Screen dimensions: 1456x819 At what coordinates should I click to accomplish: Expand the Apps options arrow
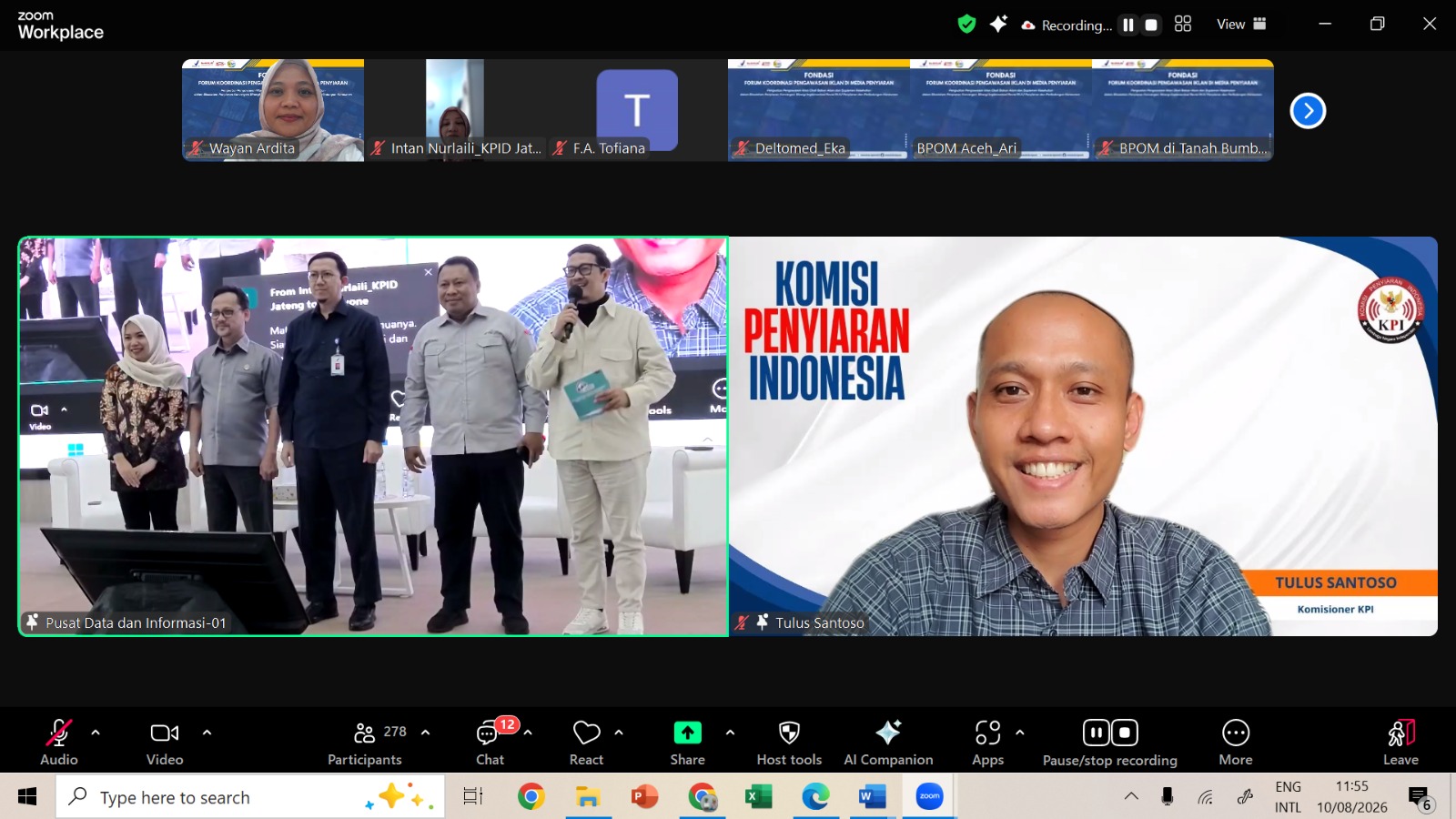pyautogui.click(x=1019, y=733)
